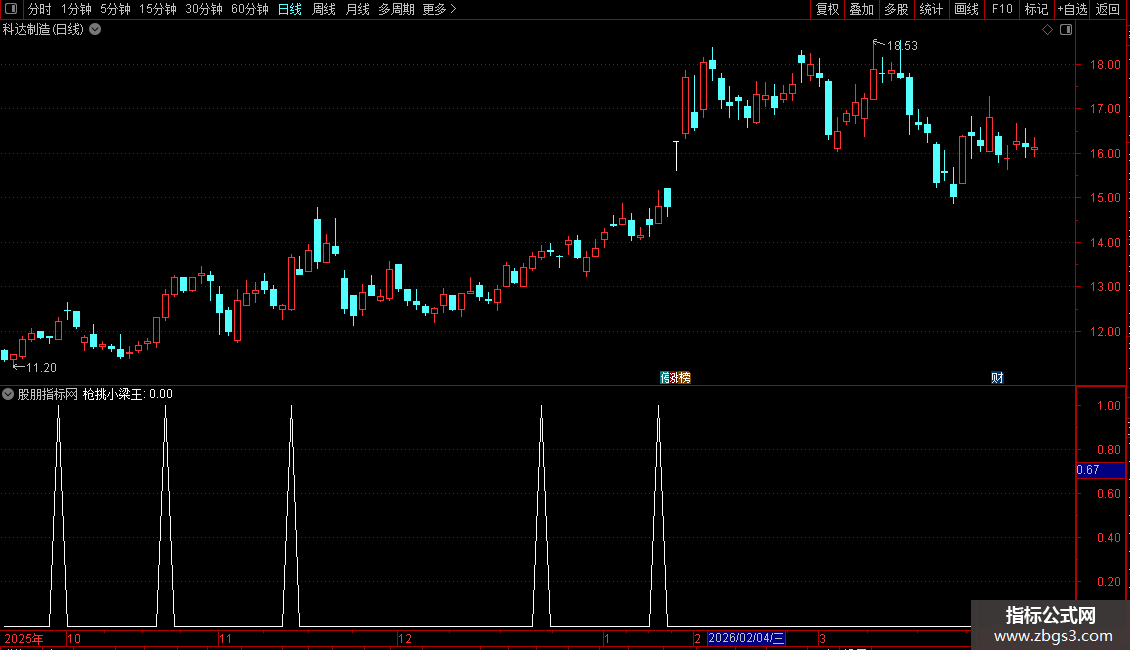
Task: Open dropdown beside 科达制造(日线) title
Action: coord(95,30)
